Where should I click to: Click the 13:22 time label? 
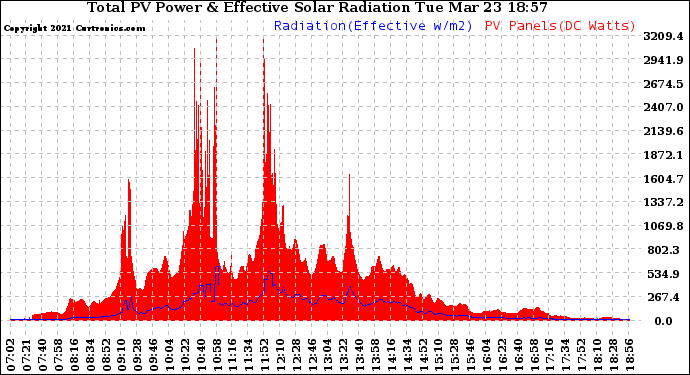pos(343,355)
